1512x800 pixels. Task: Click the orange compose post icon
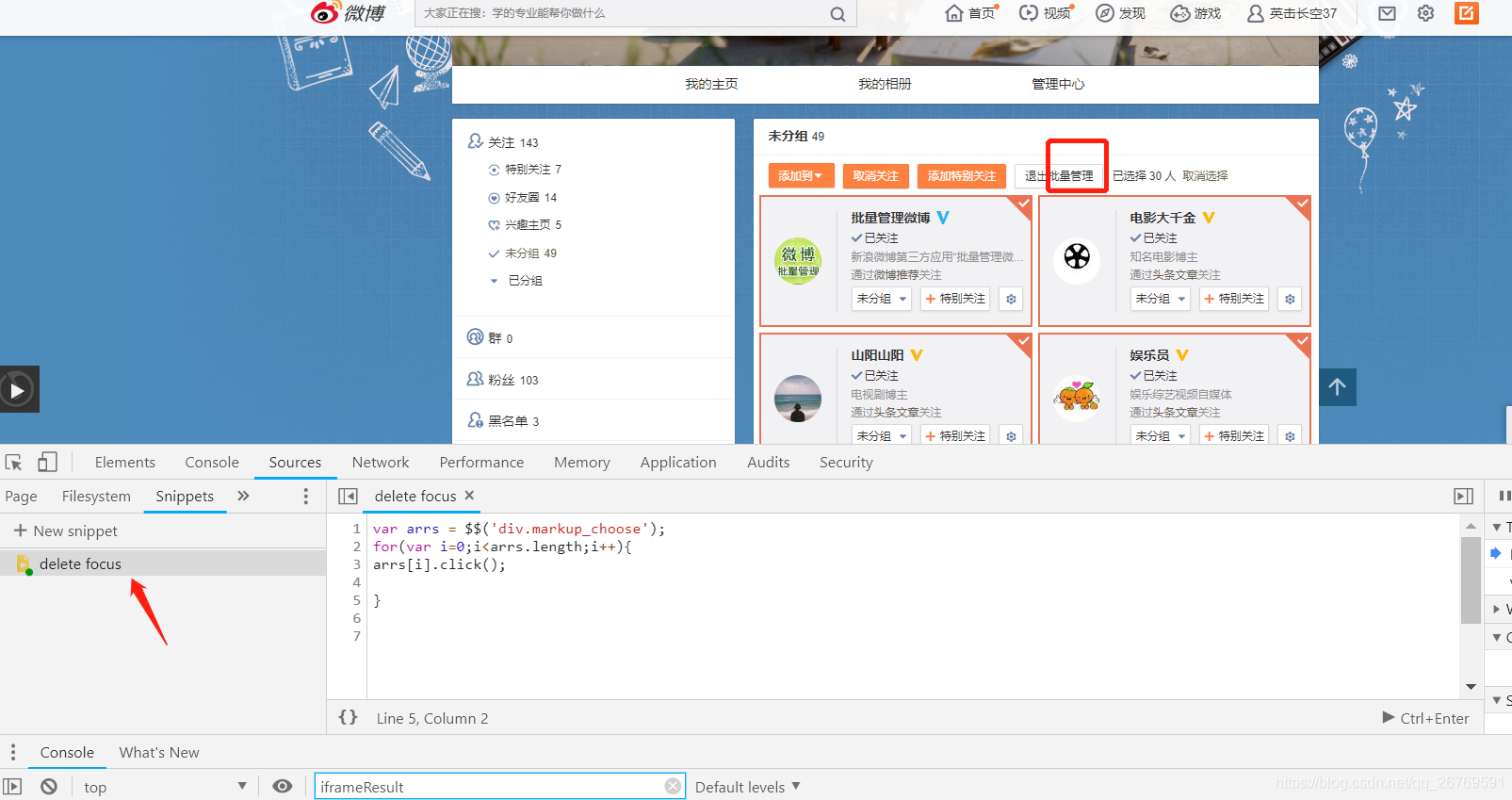pyautogui.click(x=1467, y=13)
